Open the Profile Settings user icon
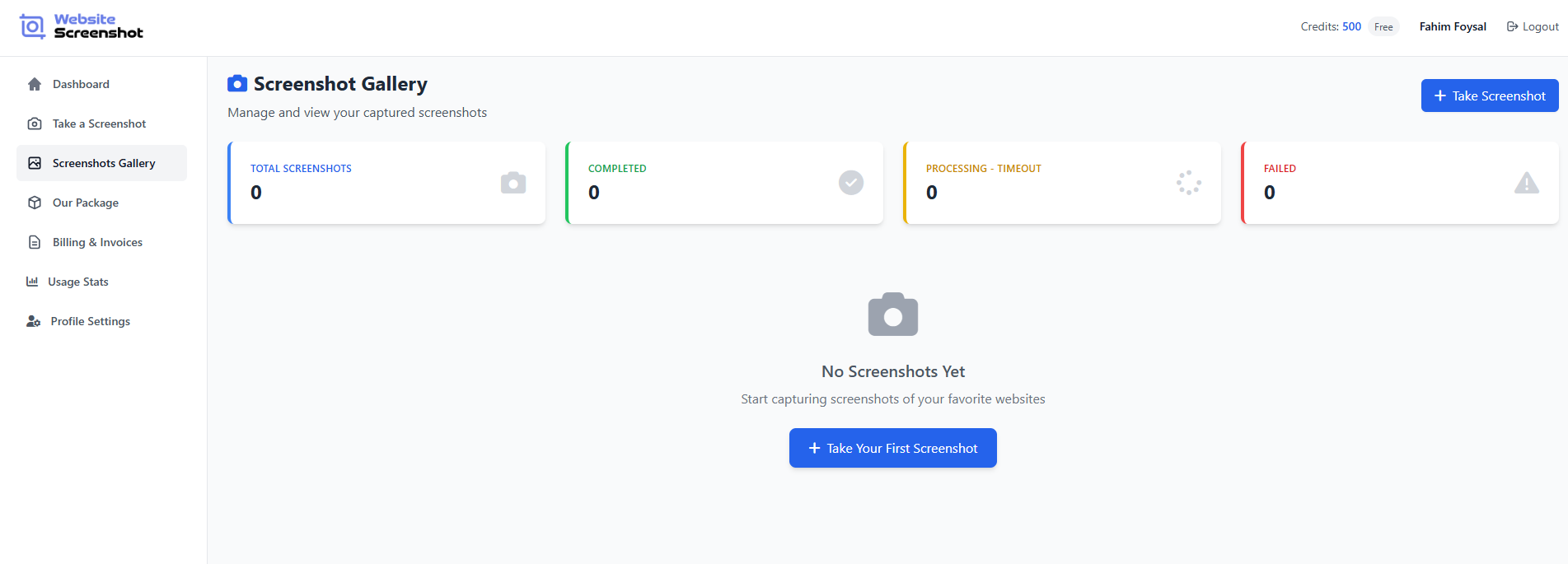Viewport: 1568px width, 564px height. 33,321
